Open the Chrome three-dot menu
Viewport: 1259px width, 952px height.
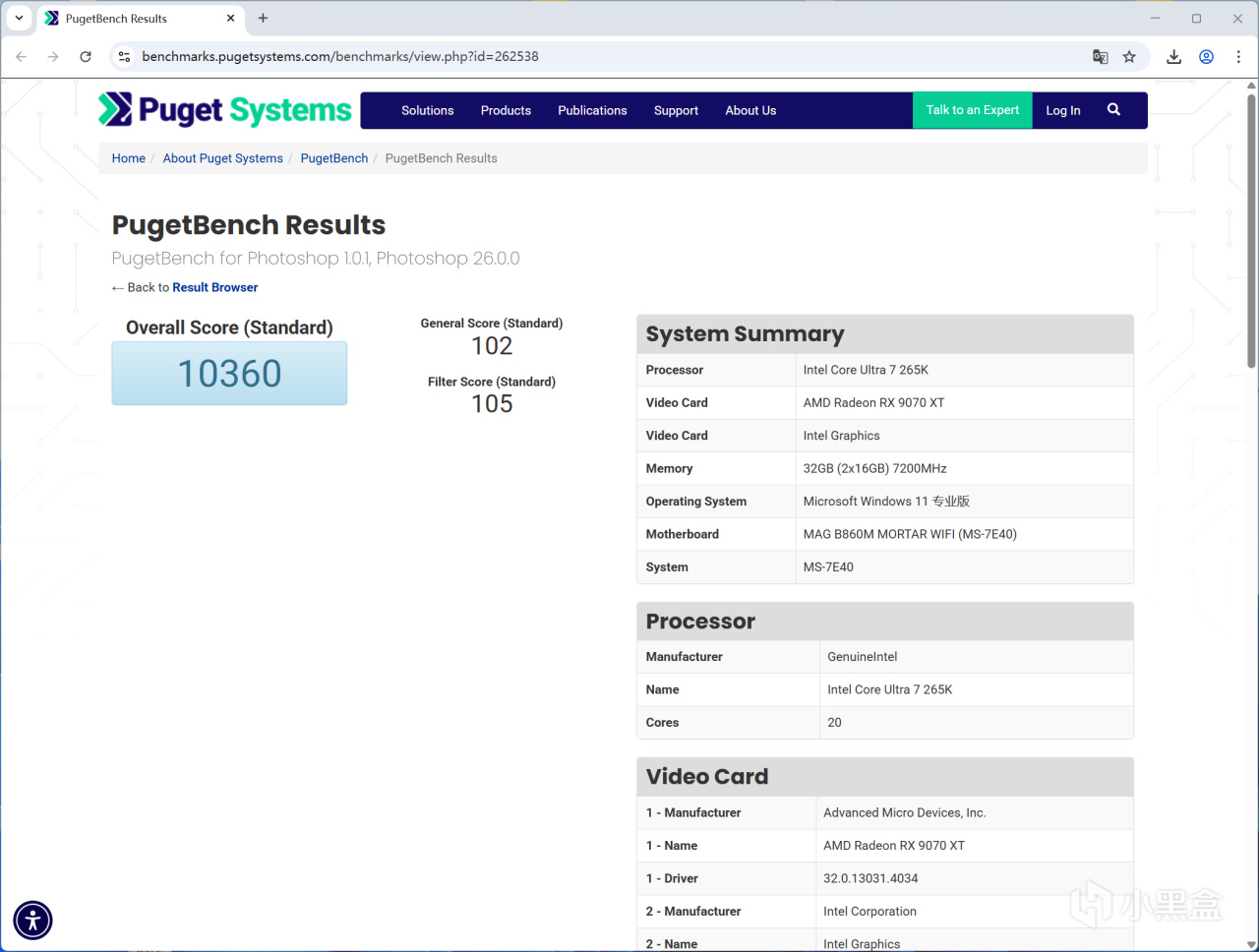click(1238, 57)
